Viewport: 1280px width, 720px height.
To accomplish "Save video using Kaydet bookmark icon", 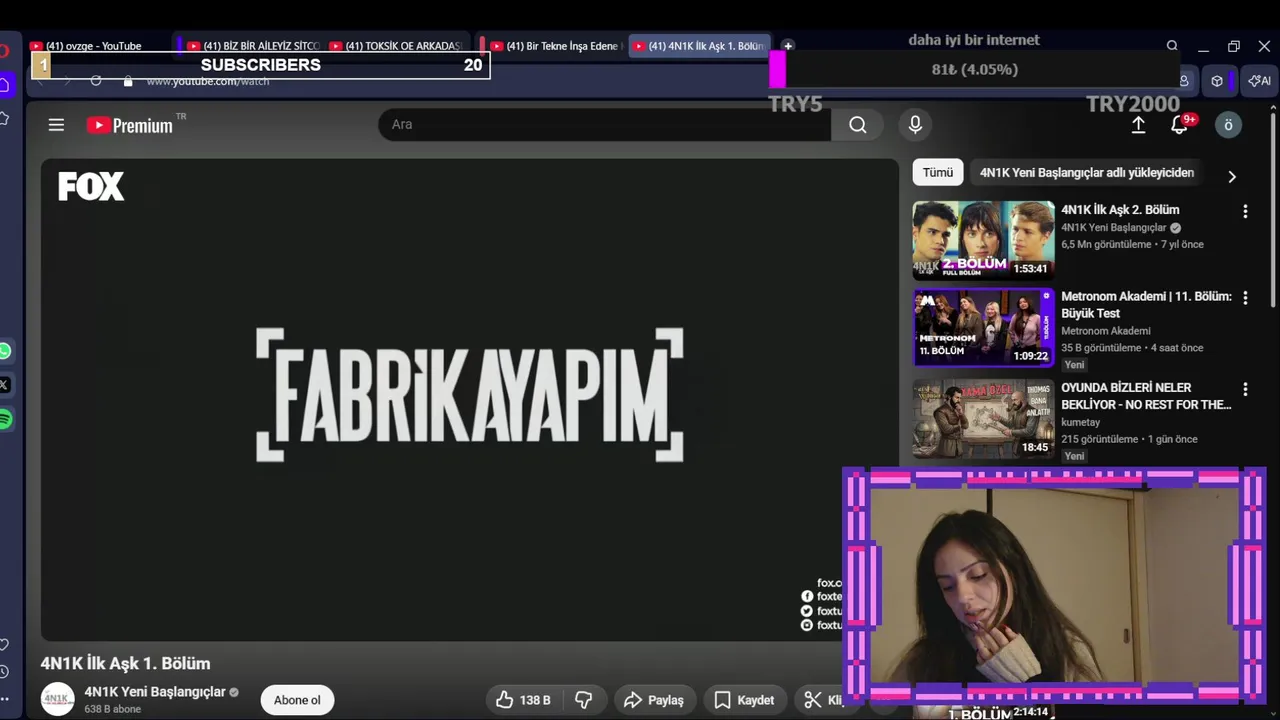I will click(744, 700).
